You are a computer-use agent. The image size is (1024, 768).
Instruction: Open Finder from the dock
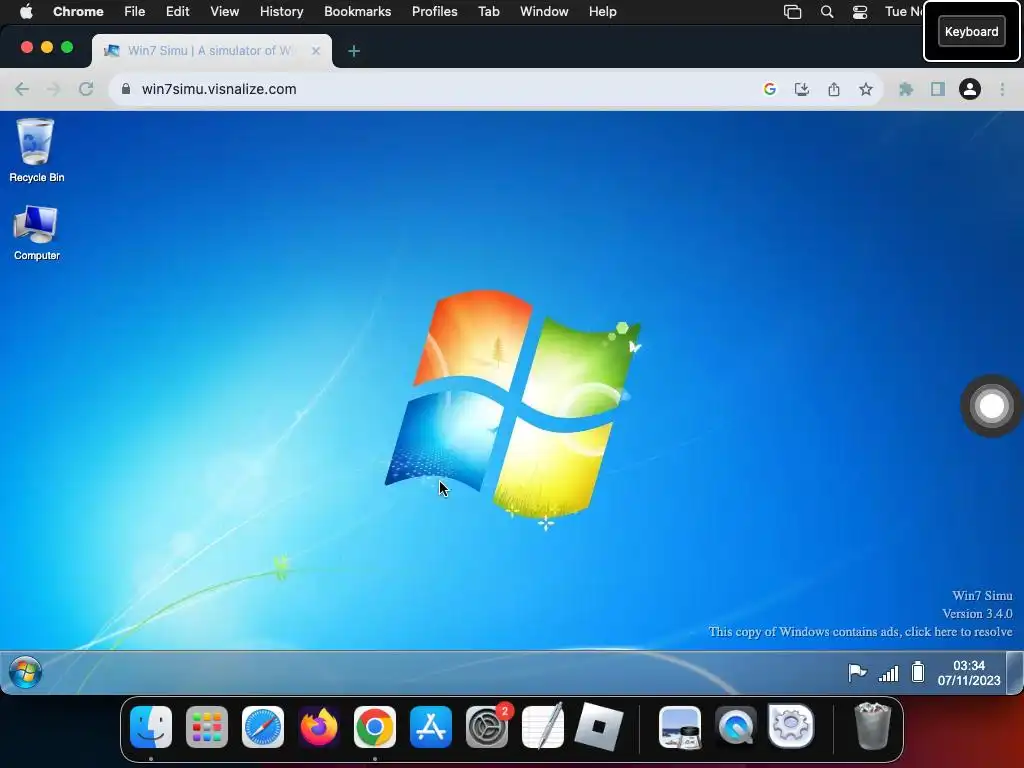click(x=151, y=727)
